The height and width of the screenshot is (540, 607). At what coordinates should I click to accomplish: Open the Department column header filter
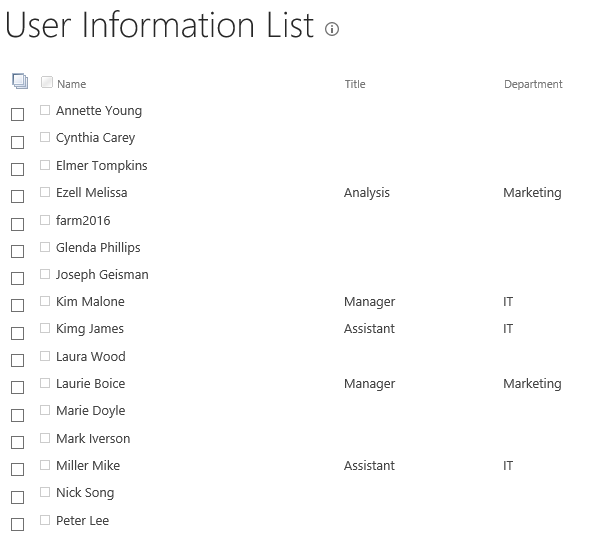click(x=533, y=85)
